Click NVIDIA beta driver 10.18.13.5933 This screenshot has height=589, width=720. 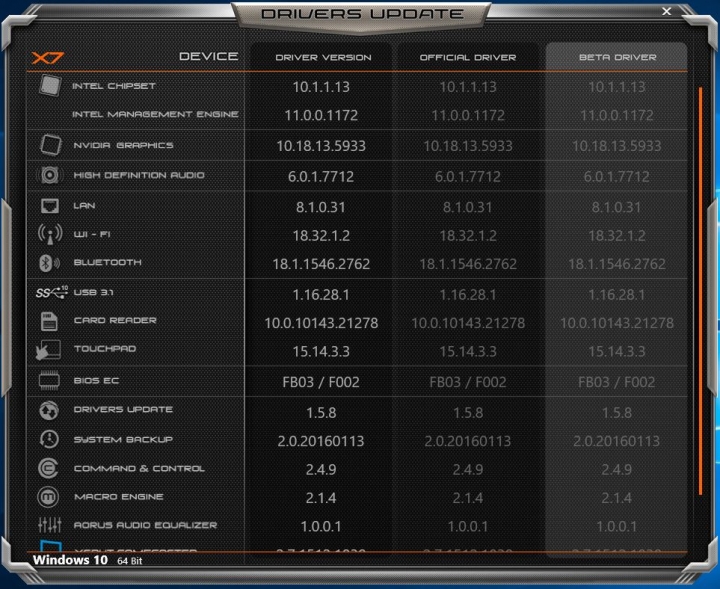tap(617, 146)
